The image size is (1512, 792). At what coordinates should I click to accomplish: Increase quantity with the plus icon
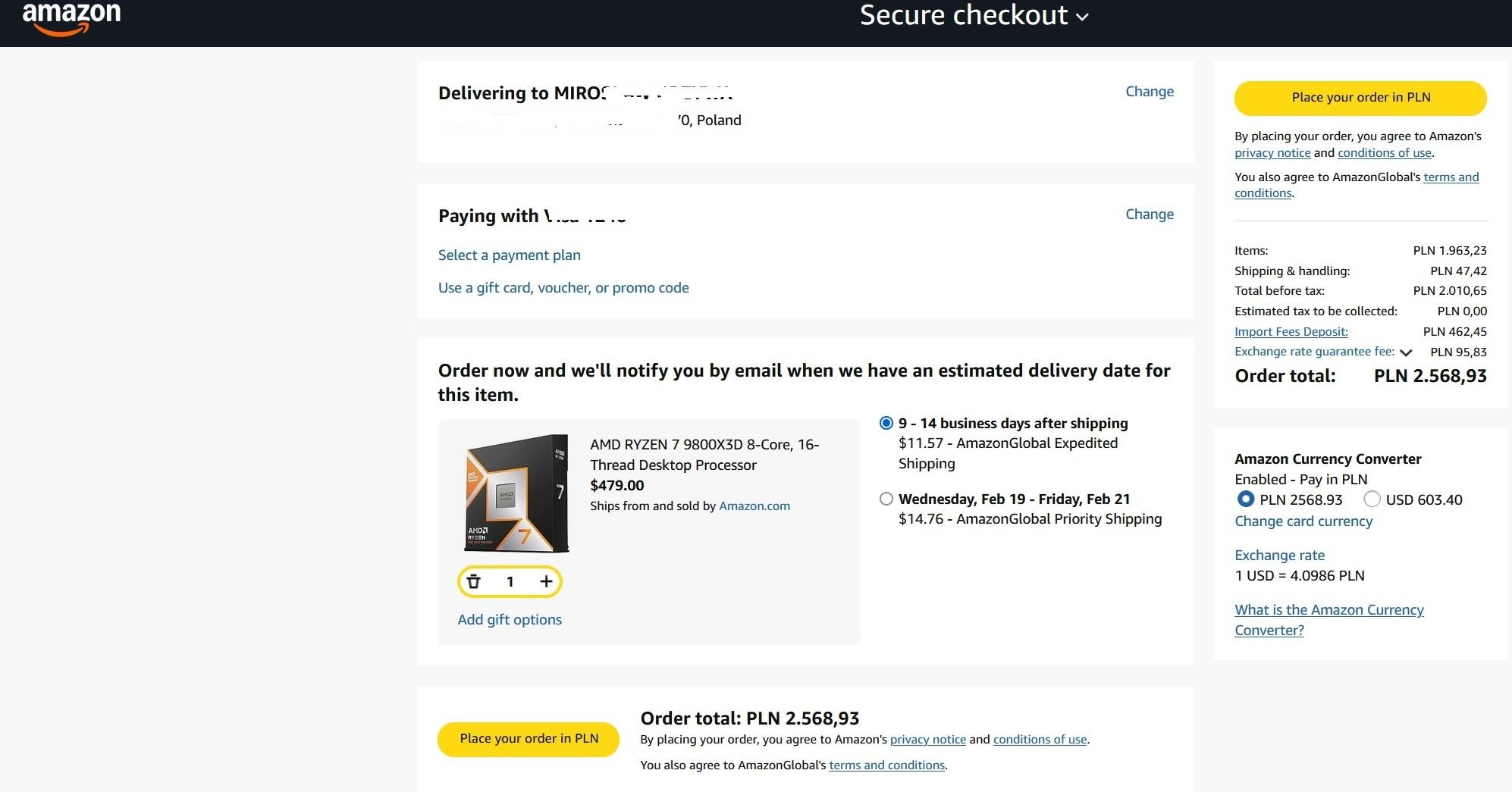pyautogui.click(x=546, y=581)
